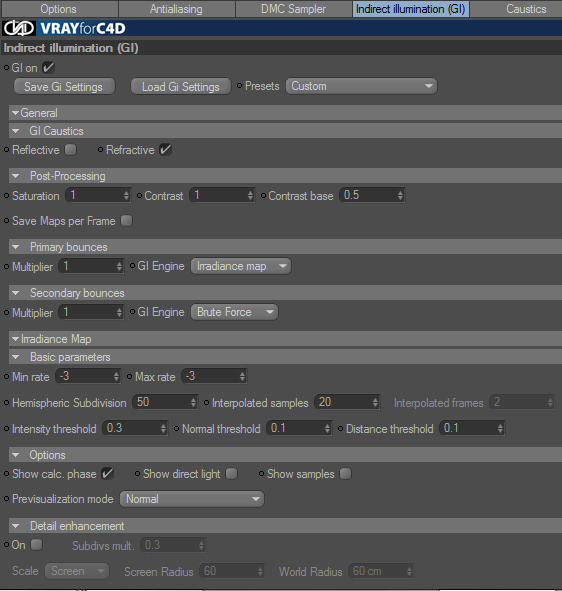Click the Load Gi Settings button

[181, 86]
